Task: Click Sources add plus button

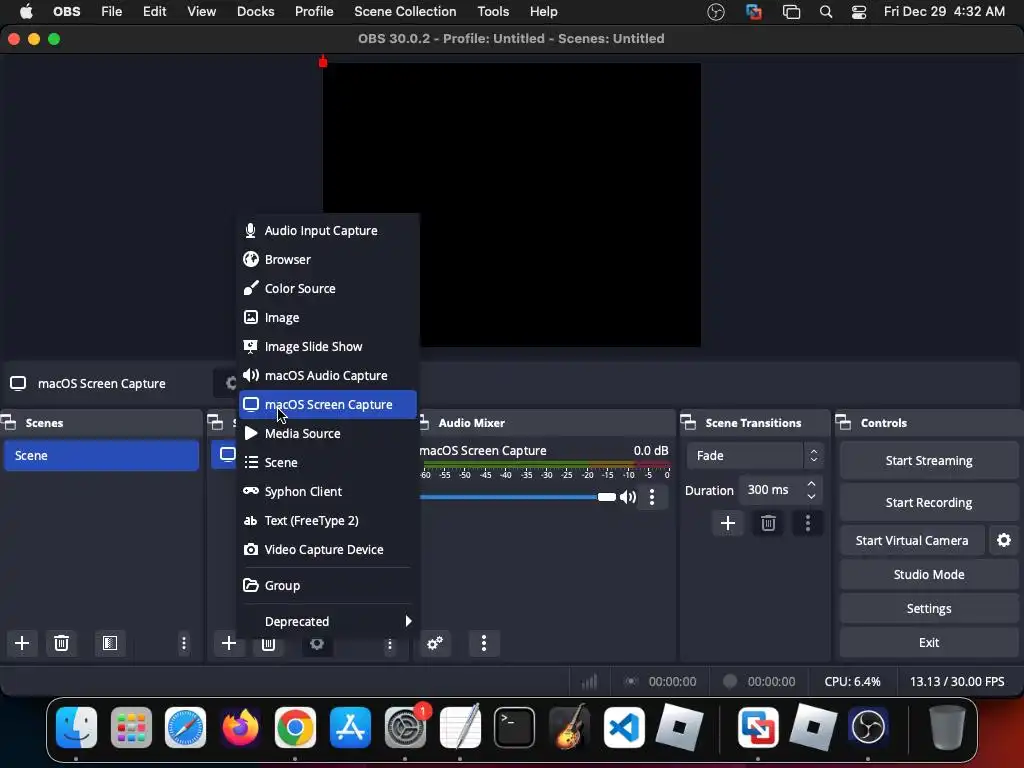Action: click(229, 643)
